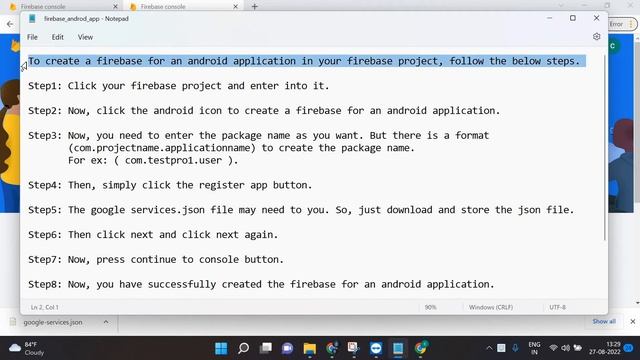Click Windows (CRLF) line ending indicator
Screen dimensions: 640x360
(x=491, y=307)
